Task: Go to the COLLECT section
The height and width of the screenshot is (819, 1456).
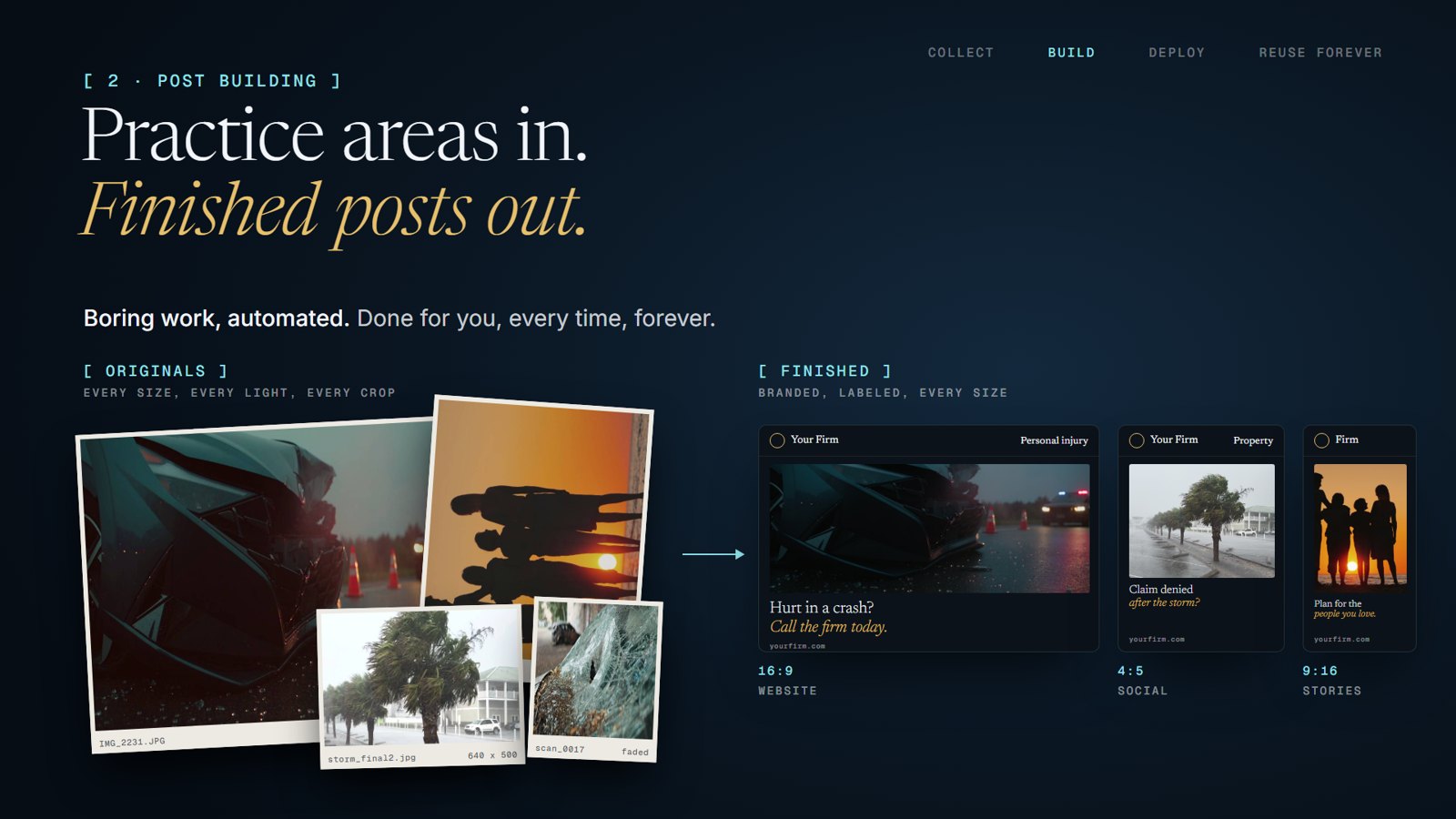Action: click(x=961, y=53)
